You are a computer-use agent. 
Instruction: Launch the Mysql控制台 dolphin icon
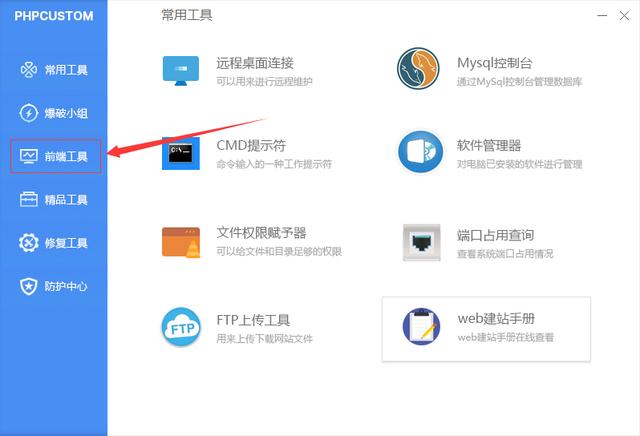click(x=418, y=68)
